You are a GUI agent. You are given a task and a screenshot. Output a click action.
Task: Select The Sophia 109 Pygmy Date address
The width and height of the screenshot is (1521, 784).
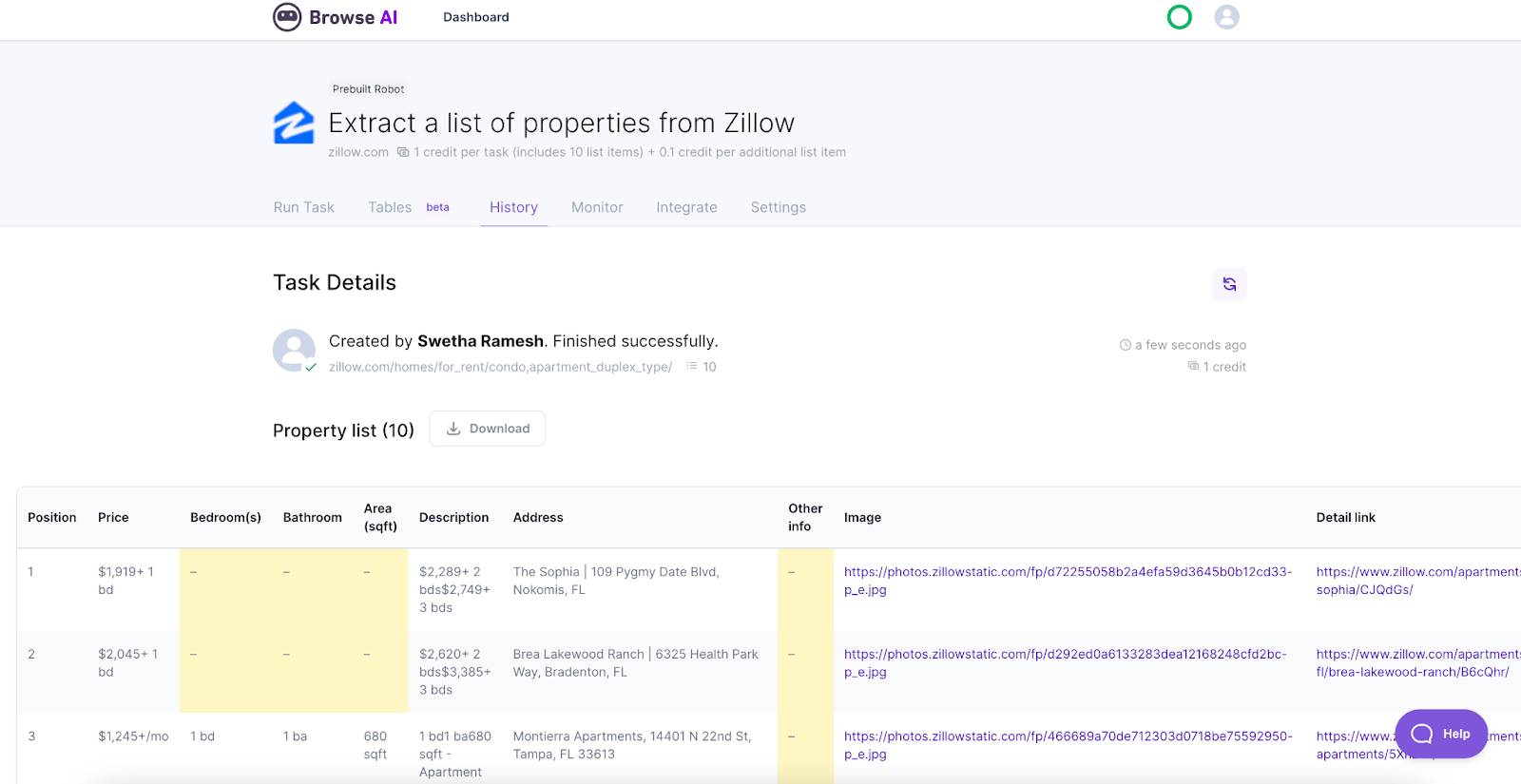click(x=616, y=581)
